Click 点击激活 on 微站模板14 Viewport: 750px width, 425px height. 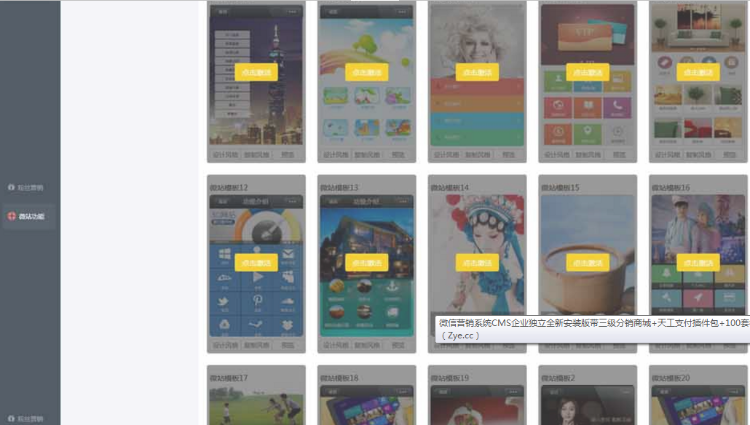pyautogui.click(x=477, y=263)
